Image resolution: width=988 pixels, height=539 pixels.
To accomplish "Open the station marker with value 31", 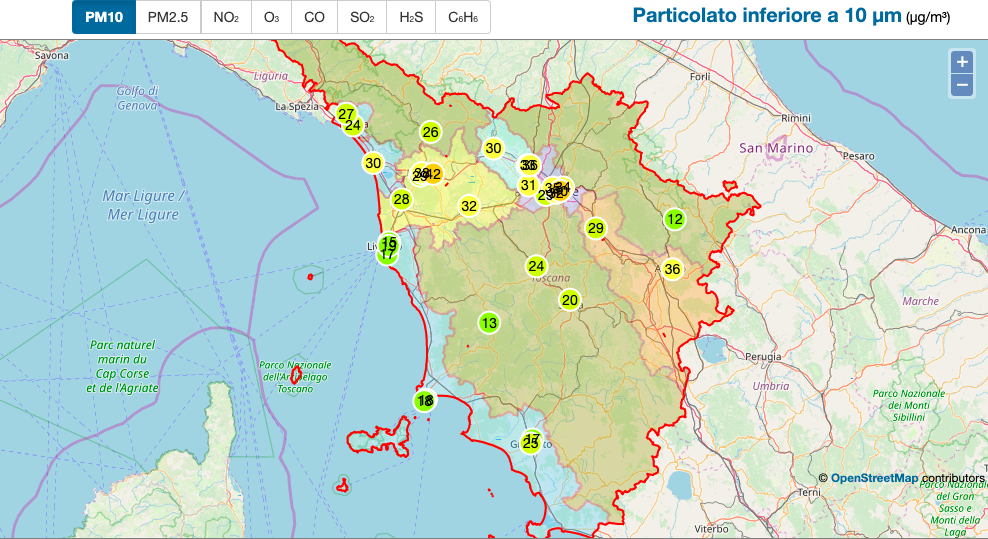I will pyautogui.click(x=527, y=185).
